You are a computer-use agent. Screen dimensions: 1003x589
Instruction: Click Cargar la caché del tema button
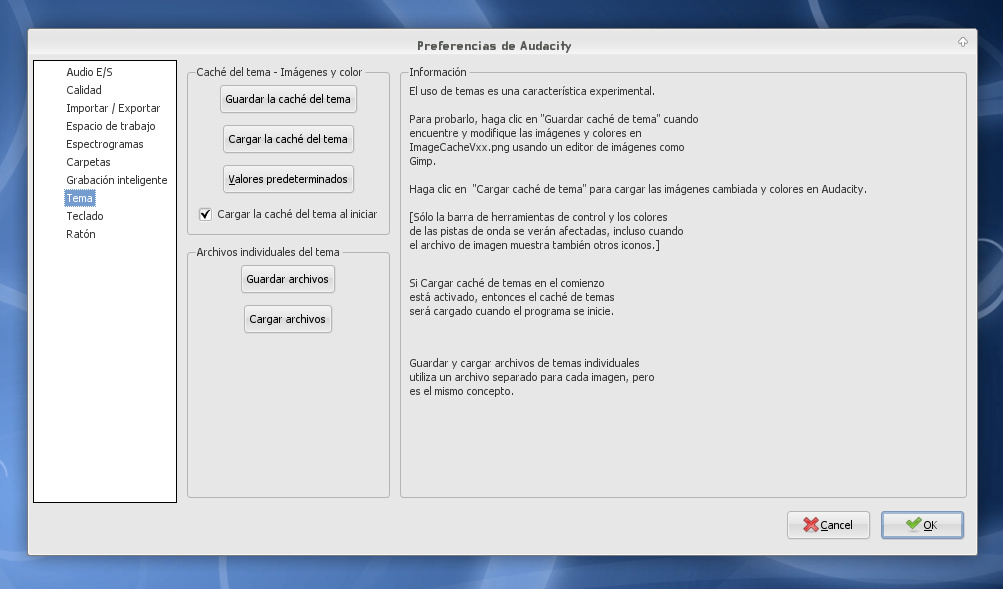click(288, 139)
